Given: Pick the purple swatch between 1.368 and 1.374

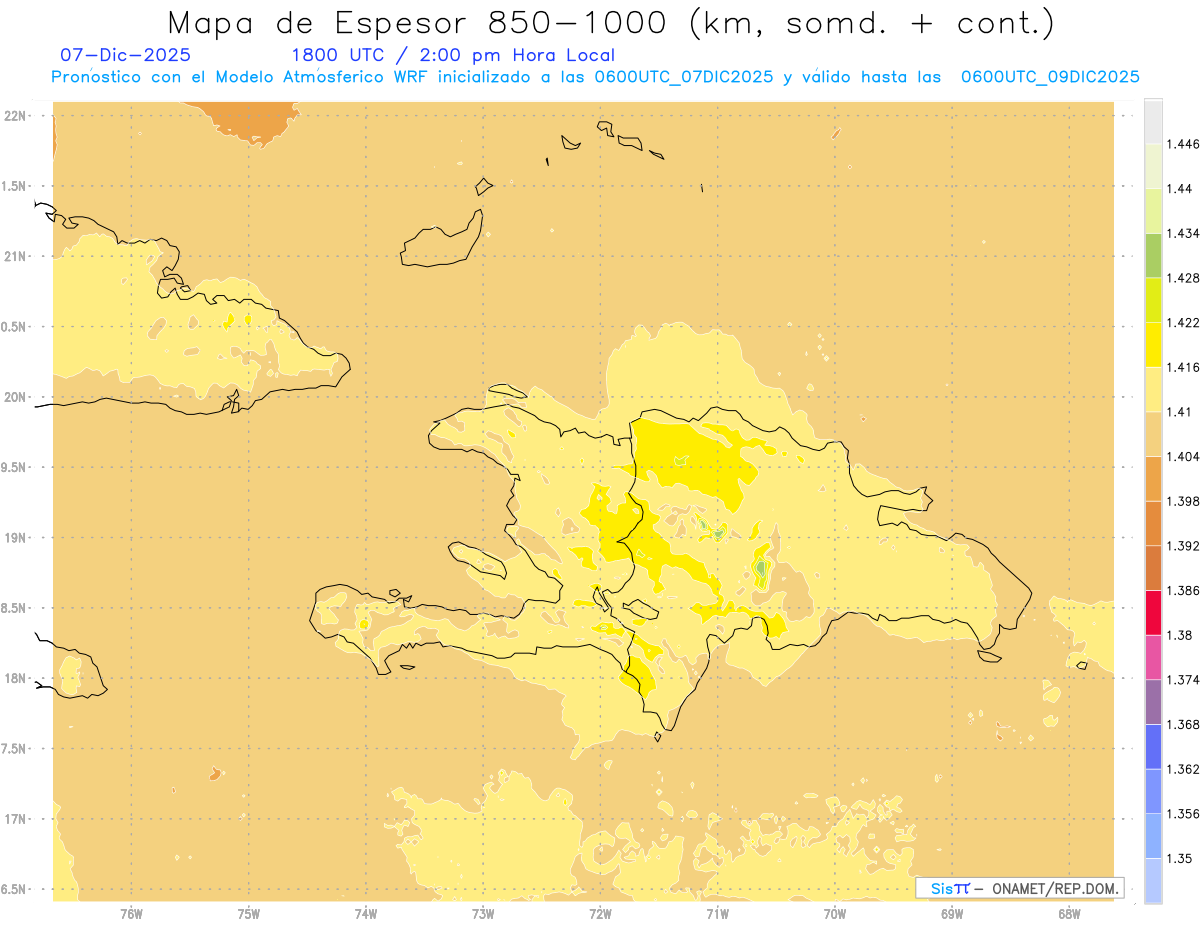Looking at the screenshot, I should point(1153,702).
